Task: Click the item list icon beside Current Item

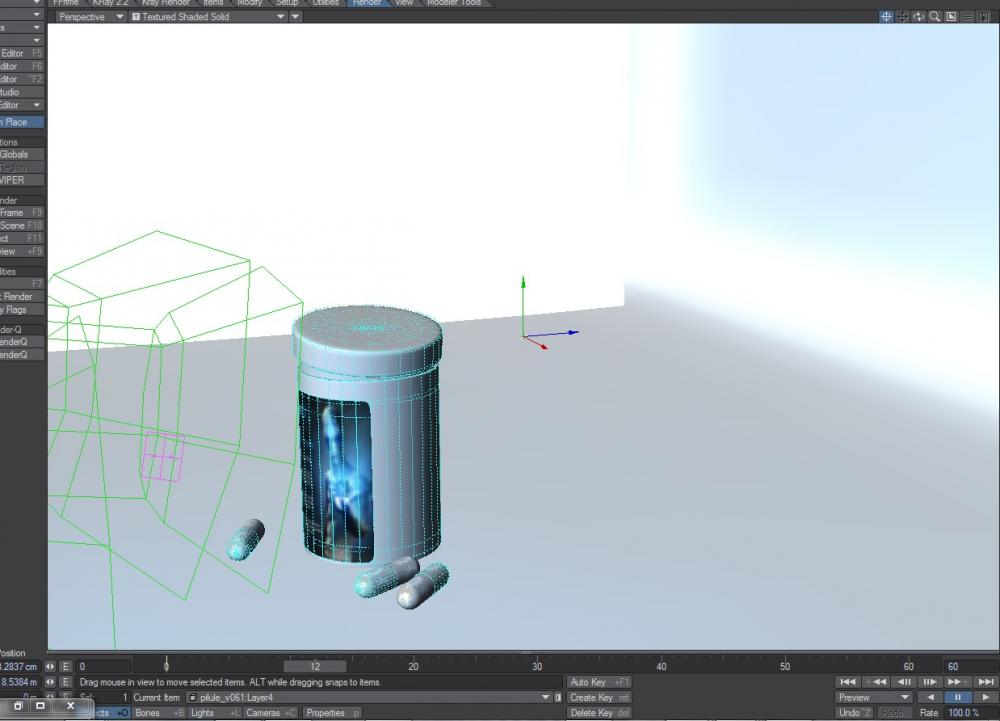Action: [559, 697]
